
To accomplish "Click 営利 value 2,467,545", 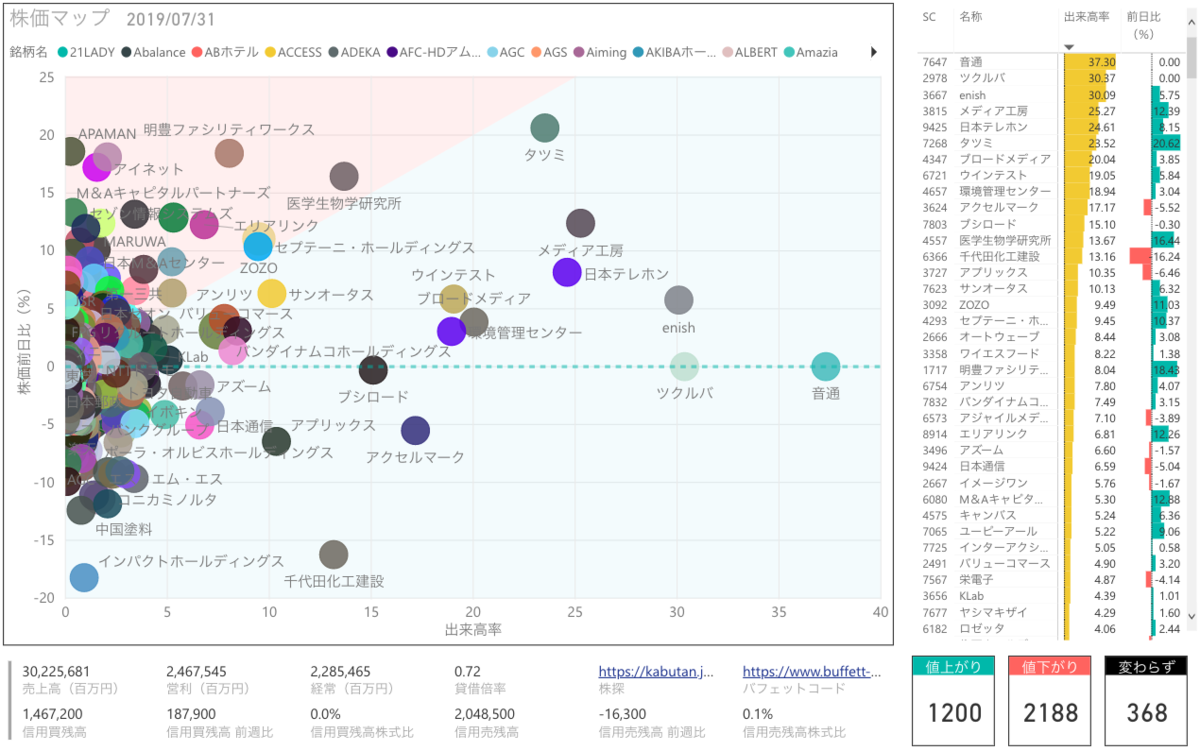I will [x=196, y=671].
